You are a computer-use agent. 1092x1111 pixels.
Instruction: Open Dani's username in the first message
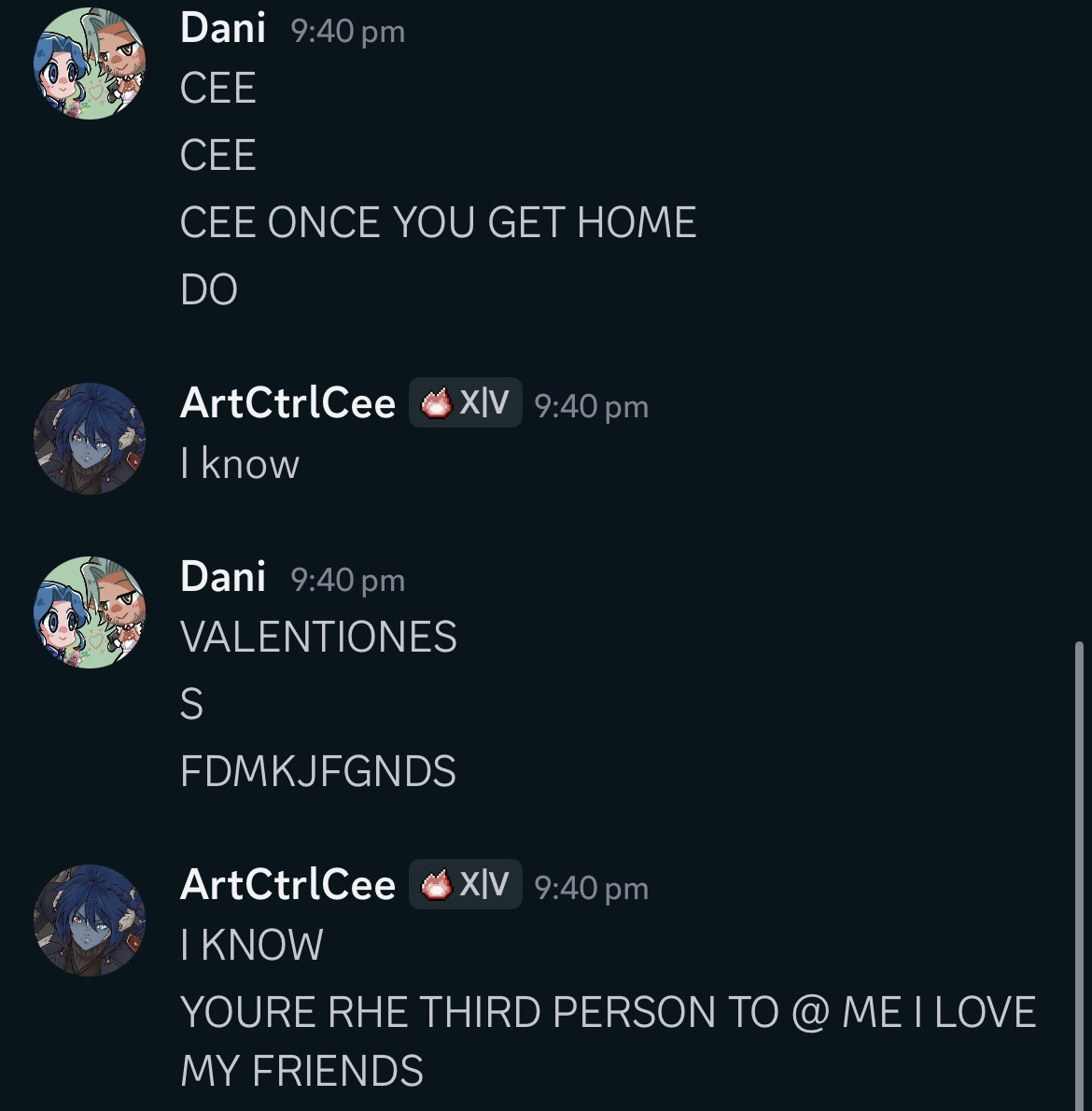tap(223, 29)
